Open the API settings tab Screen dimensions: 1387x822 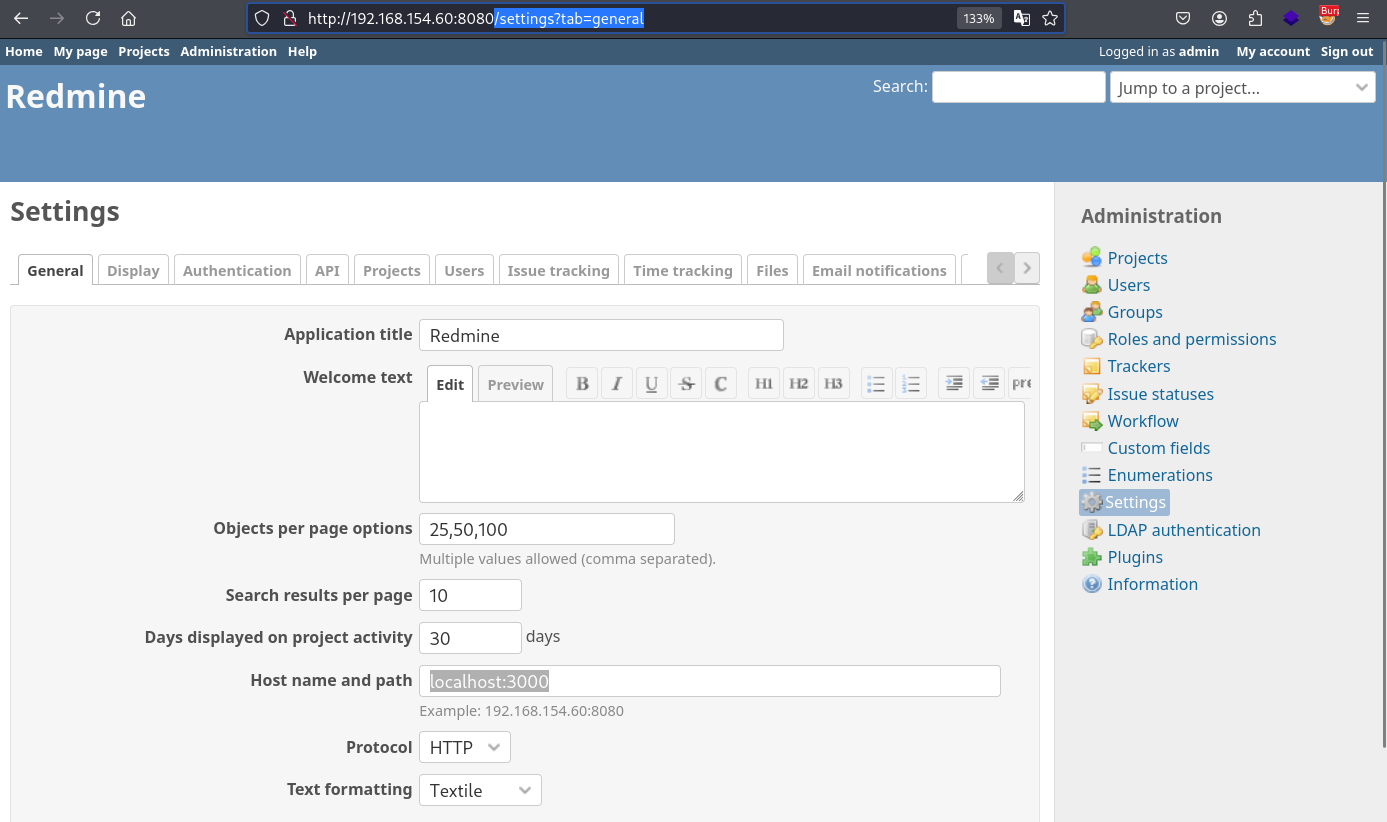[x=327, y=270]
